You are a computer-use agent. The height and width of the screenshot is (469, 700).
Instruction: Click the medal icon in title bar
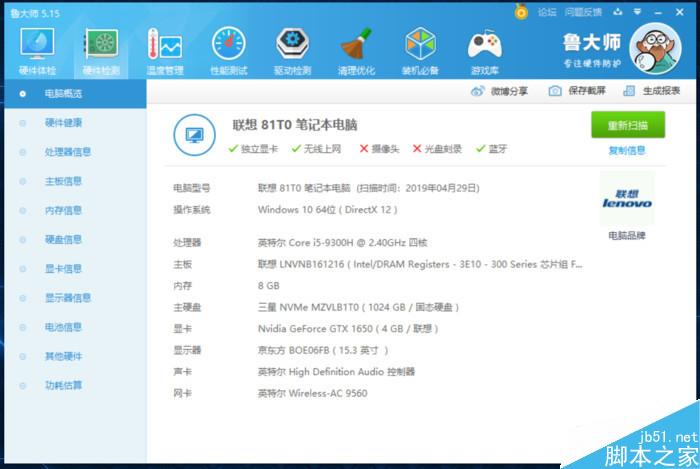pyautogui.click(x=521, y=12)
